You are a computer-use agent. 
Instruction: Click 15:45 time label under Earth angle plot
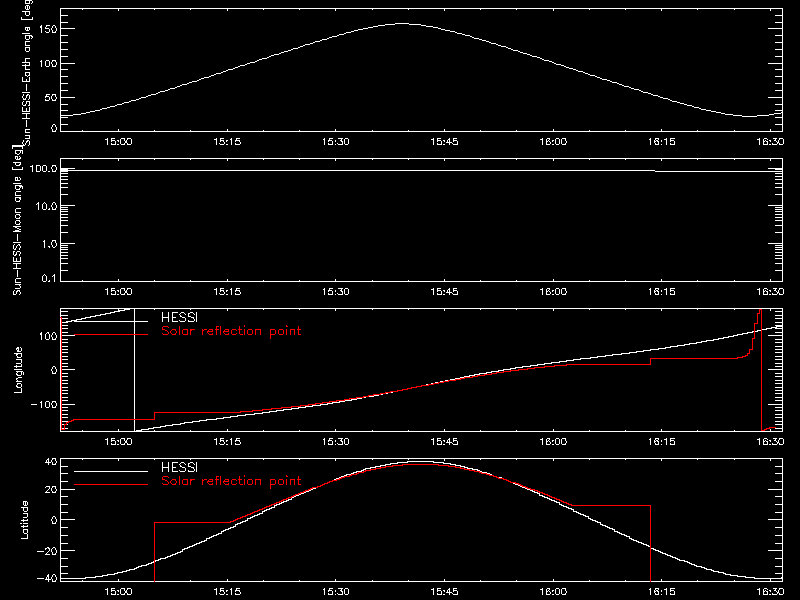point(444,142)
